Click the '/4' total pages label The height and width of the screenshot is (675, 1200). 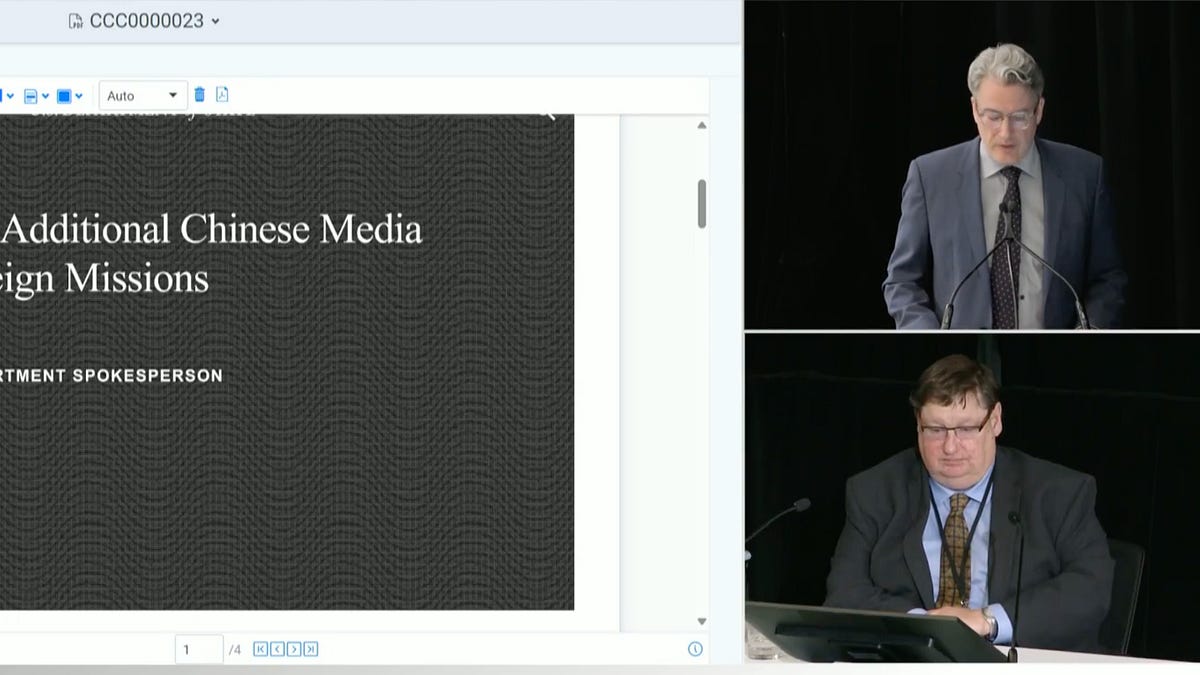pyautogui.click(x=235, y=649)
